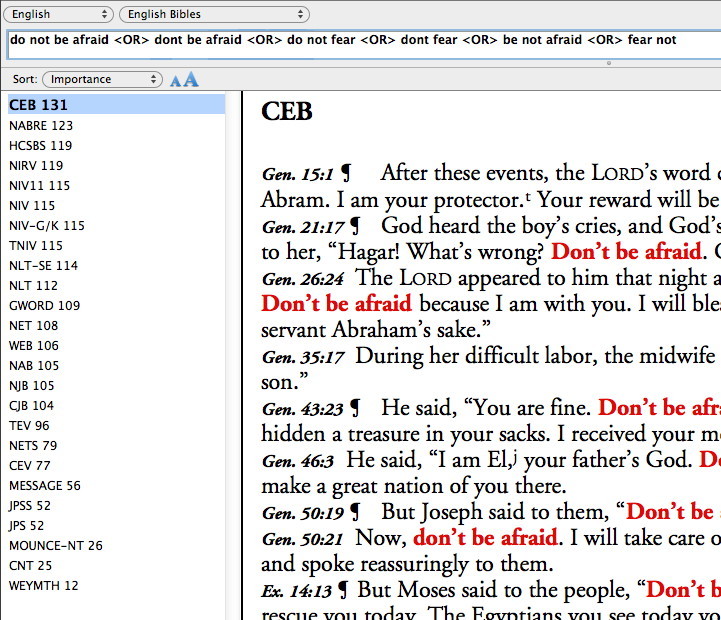Open the Gen. 26:24 verse reference
This screenshot has width=721, height=620.
tap(304, 279)
